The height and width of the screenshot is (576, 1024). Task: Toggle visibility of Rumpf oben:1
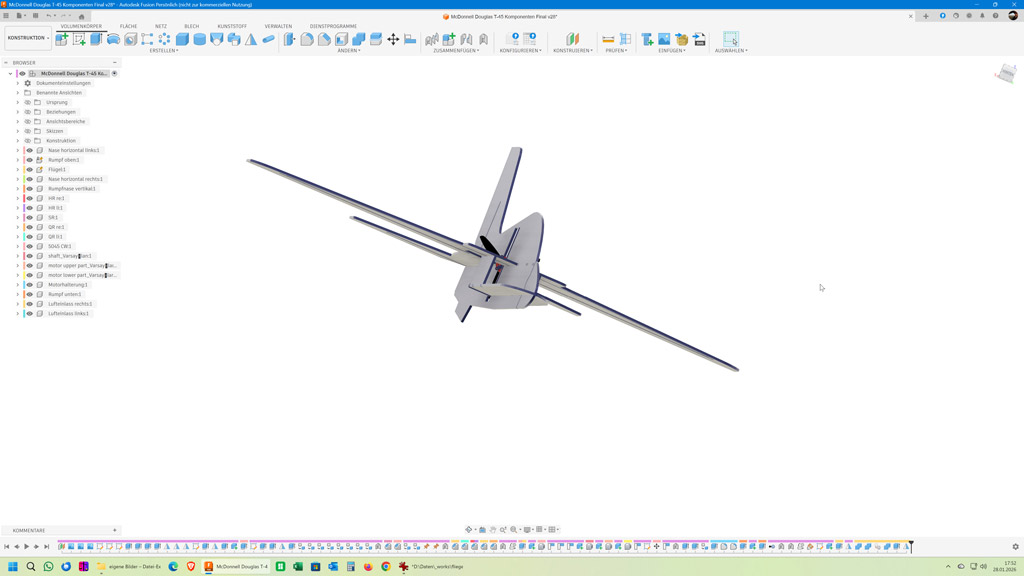tap(29, 160)
